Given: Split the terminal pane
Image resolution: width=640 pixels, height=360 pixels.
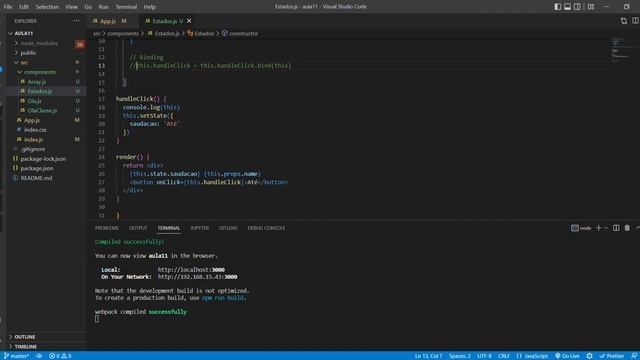Looking at the screenshot, I should pos(616,228).
